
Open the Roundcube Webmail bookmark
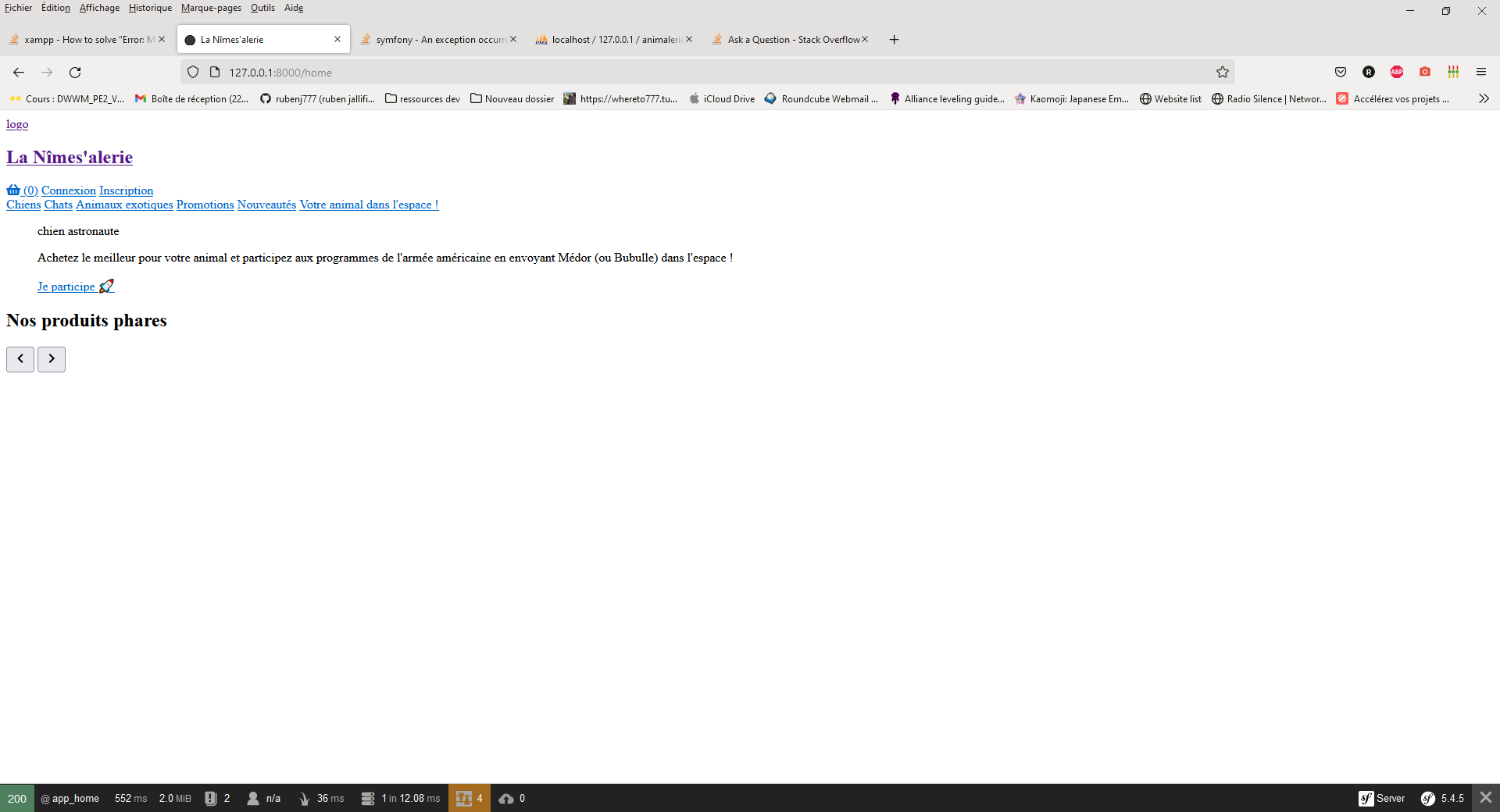coord(822,99)
